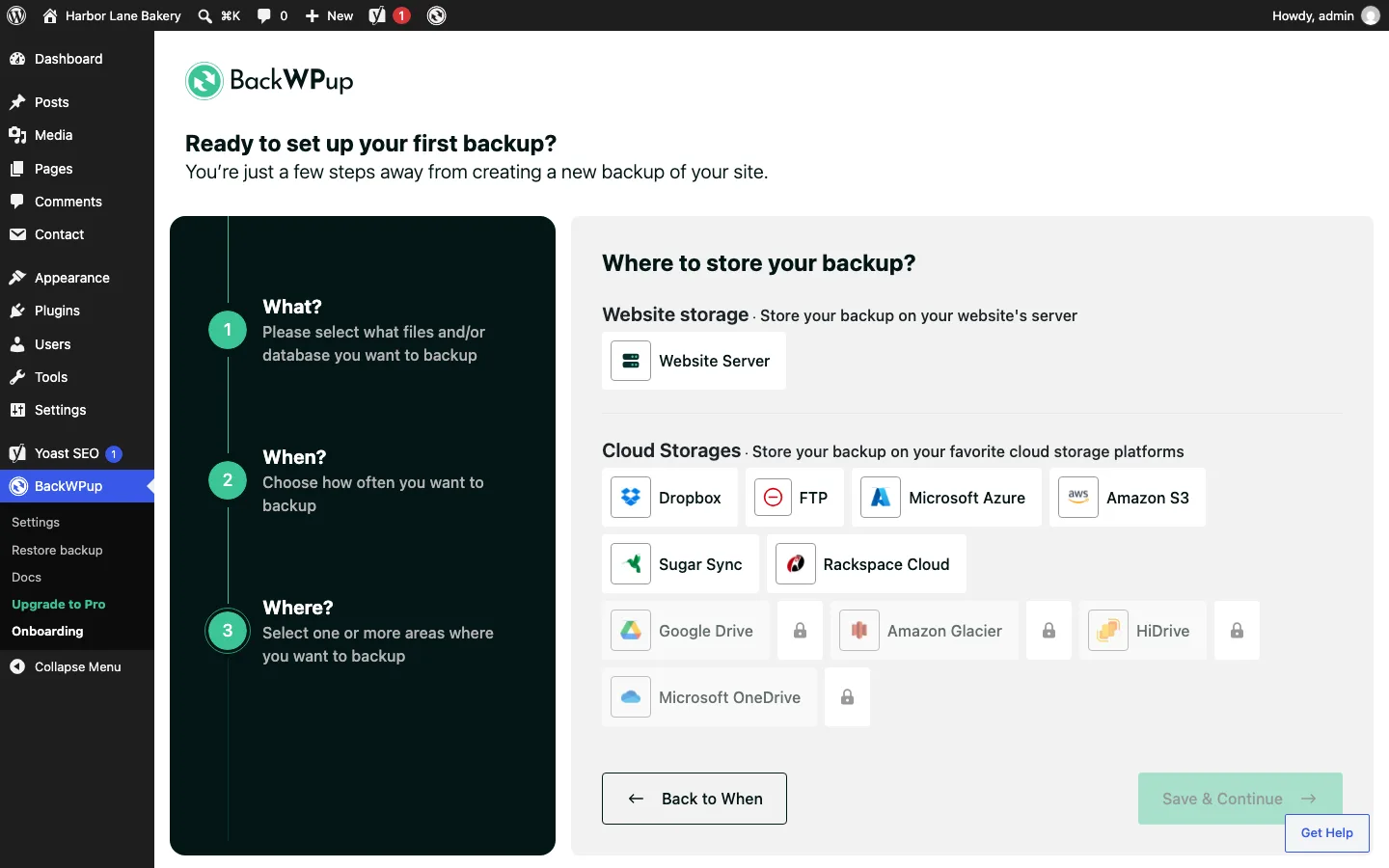
Task: Select Microsoft Azure storage option
Action: (x=946, y=498)
